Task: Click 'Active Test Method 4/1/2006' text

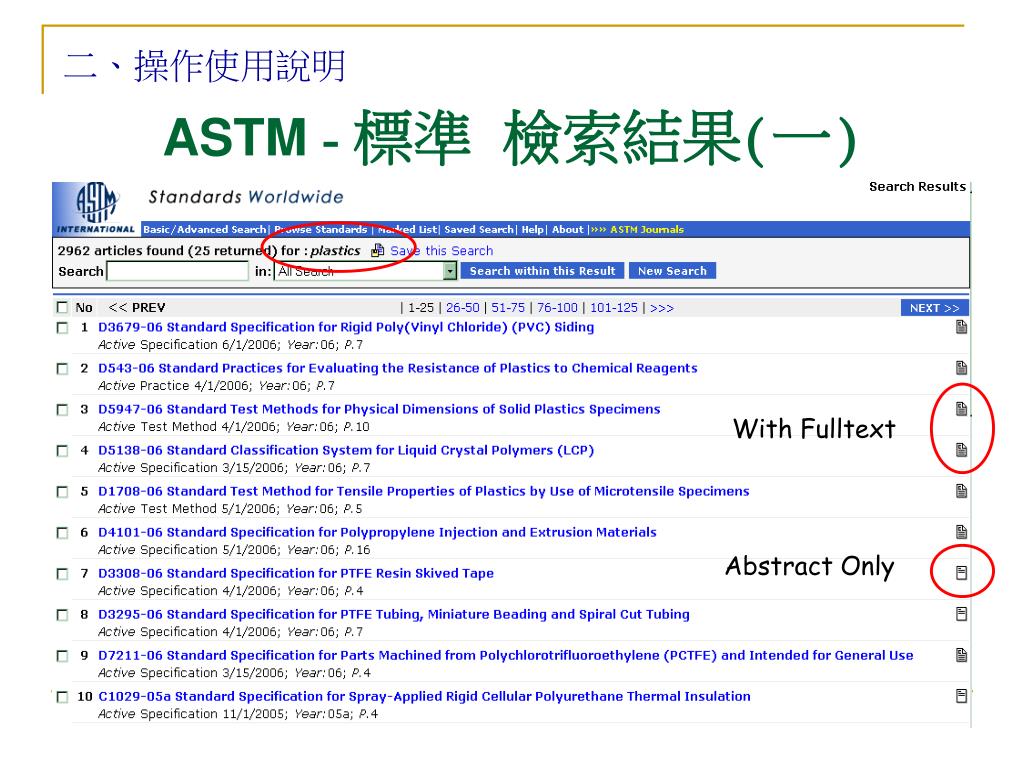Action: pos(189,426)
